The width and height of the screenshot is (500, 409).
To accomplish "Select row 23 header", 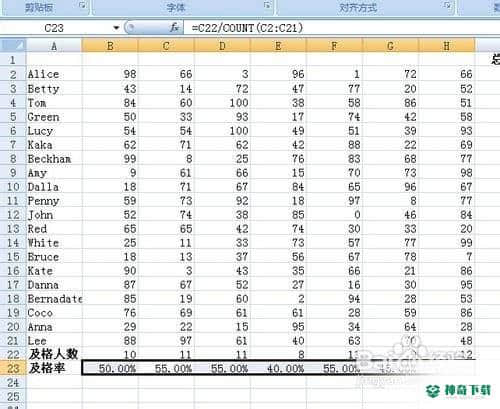I will tap(13, 368).
